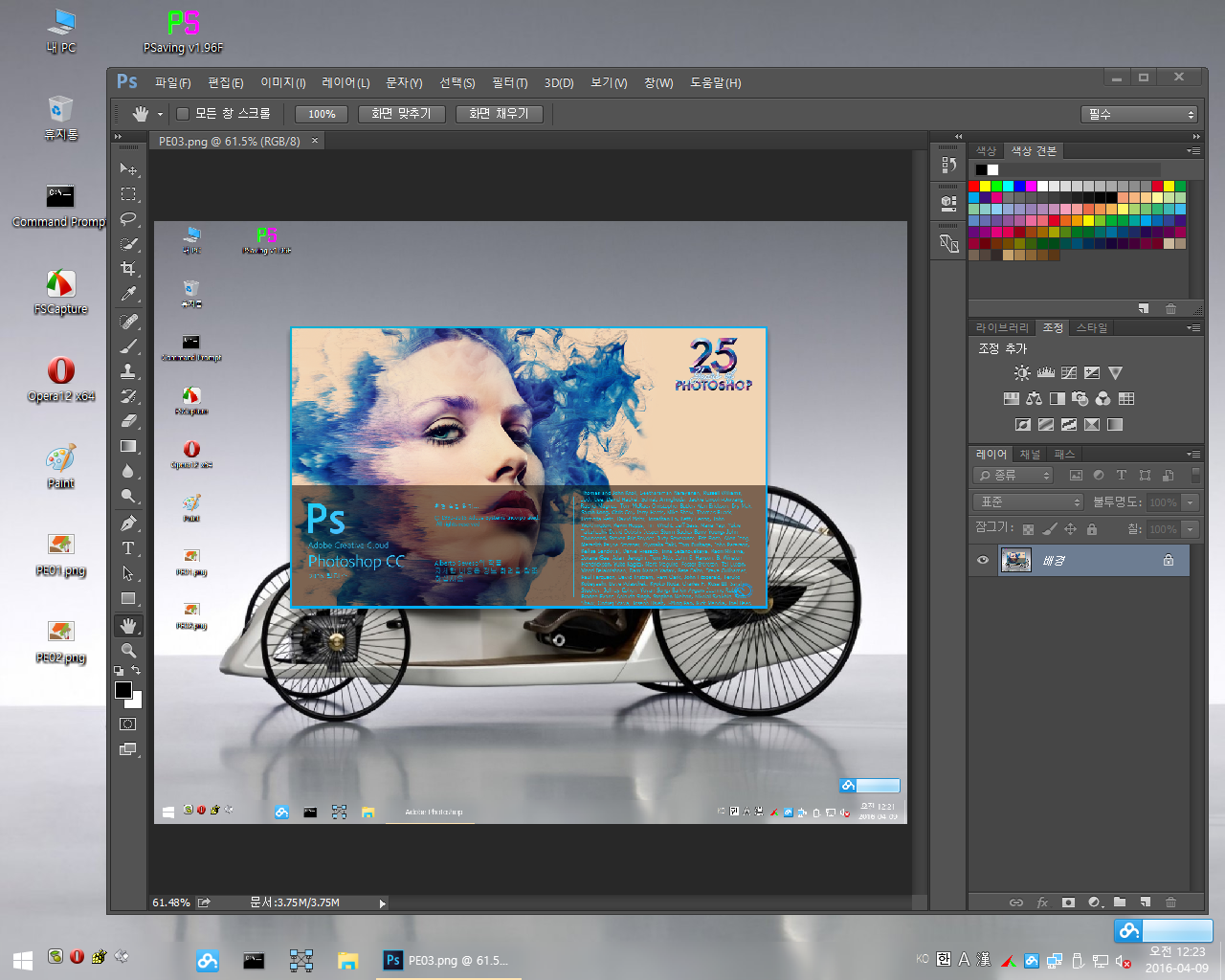Screen dimensions: 1225x980
Task: Open the 표준 blend mode dropdown
Action: pos(1028,502)
